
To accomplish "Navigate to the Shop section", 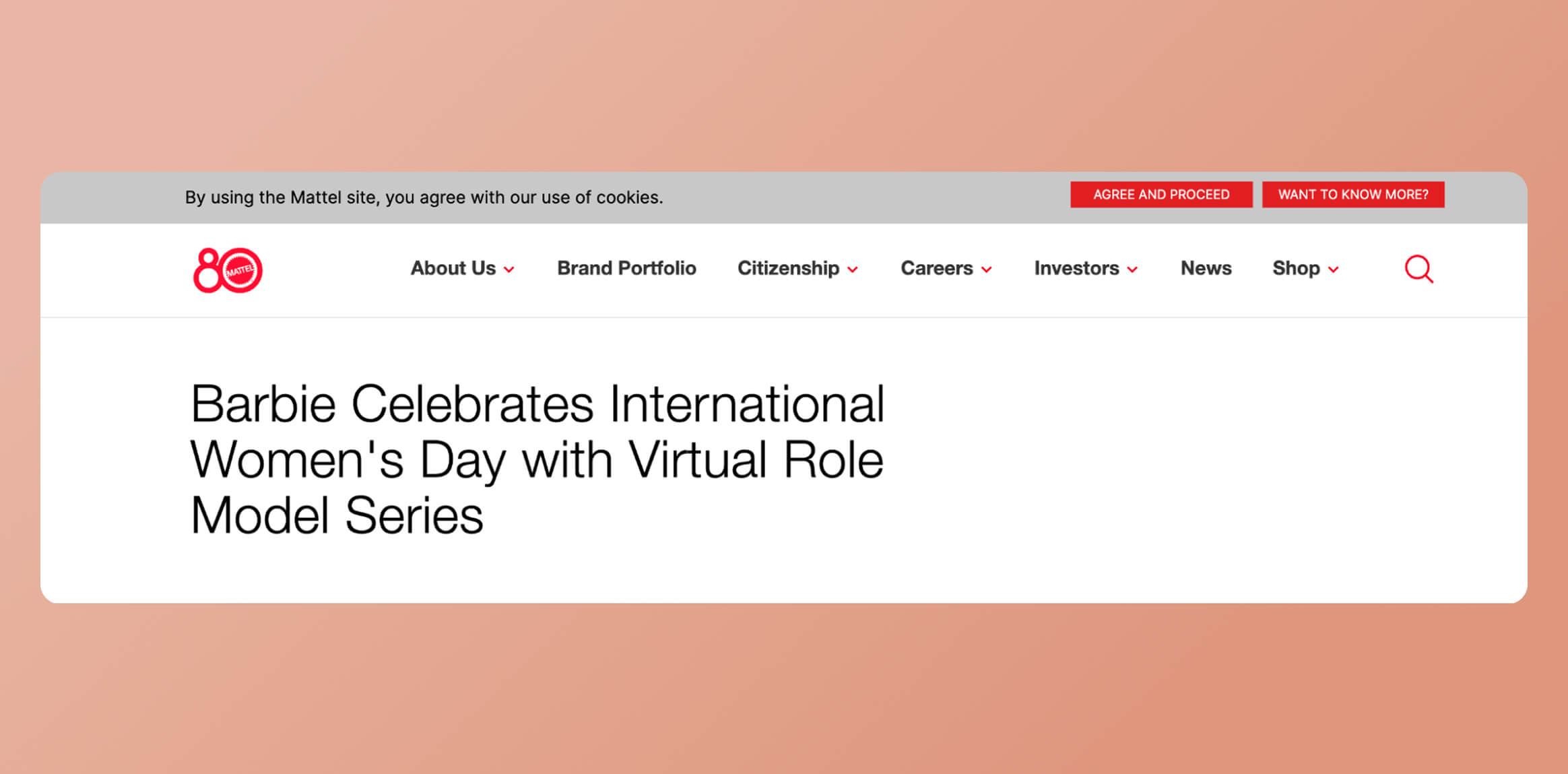I will [1297, 268].
